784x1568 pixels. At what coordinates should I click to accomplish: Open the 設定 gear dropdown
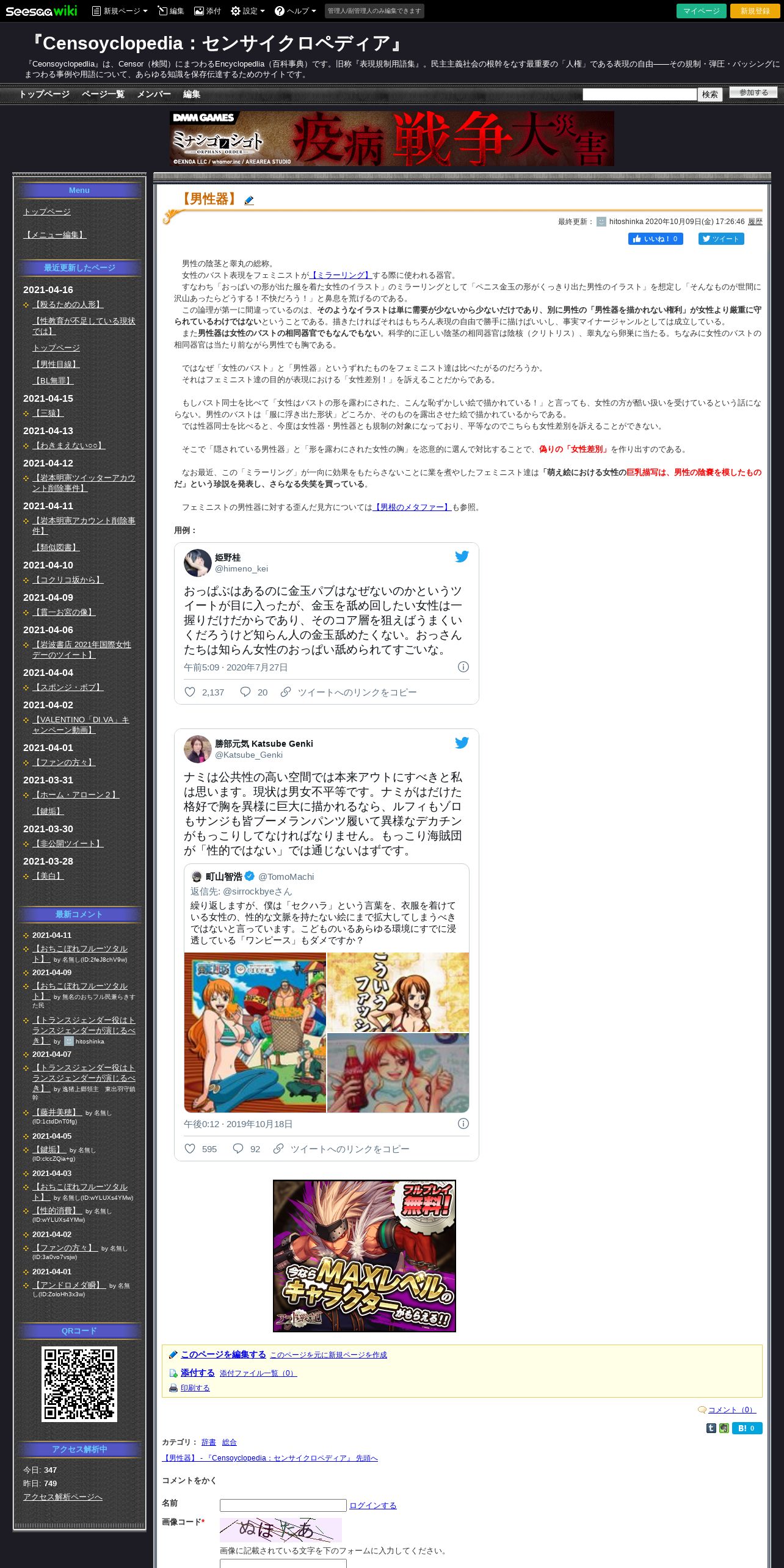click(x=247, y=11)
